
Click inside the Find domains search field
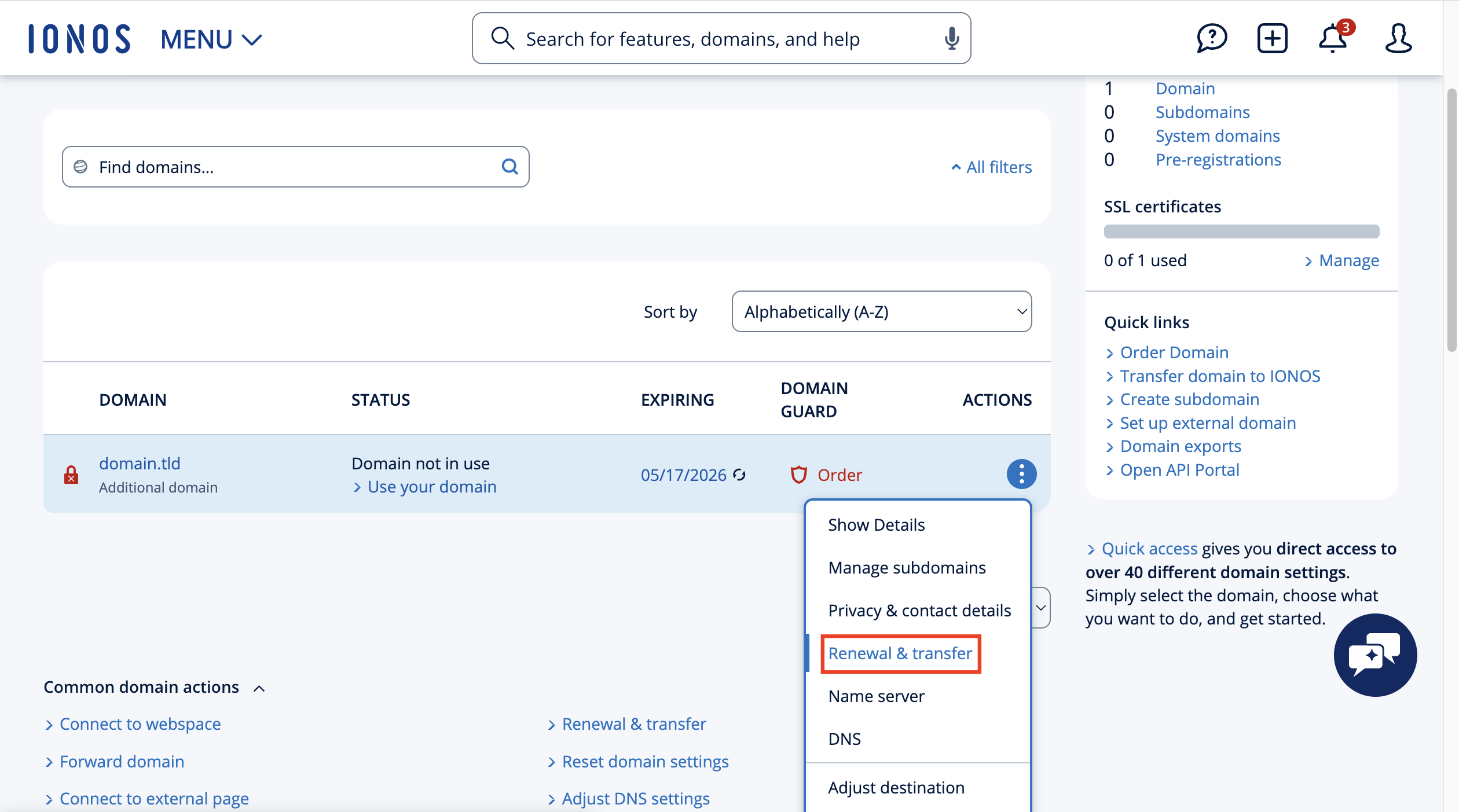[x=261, y=167]
